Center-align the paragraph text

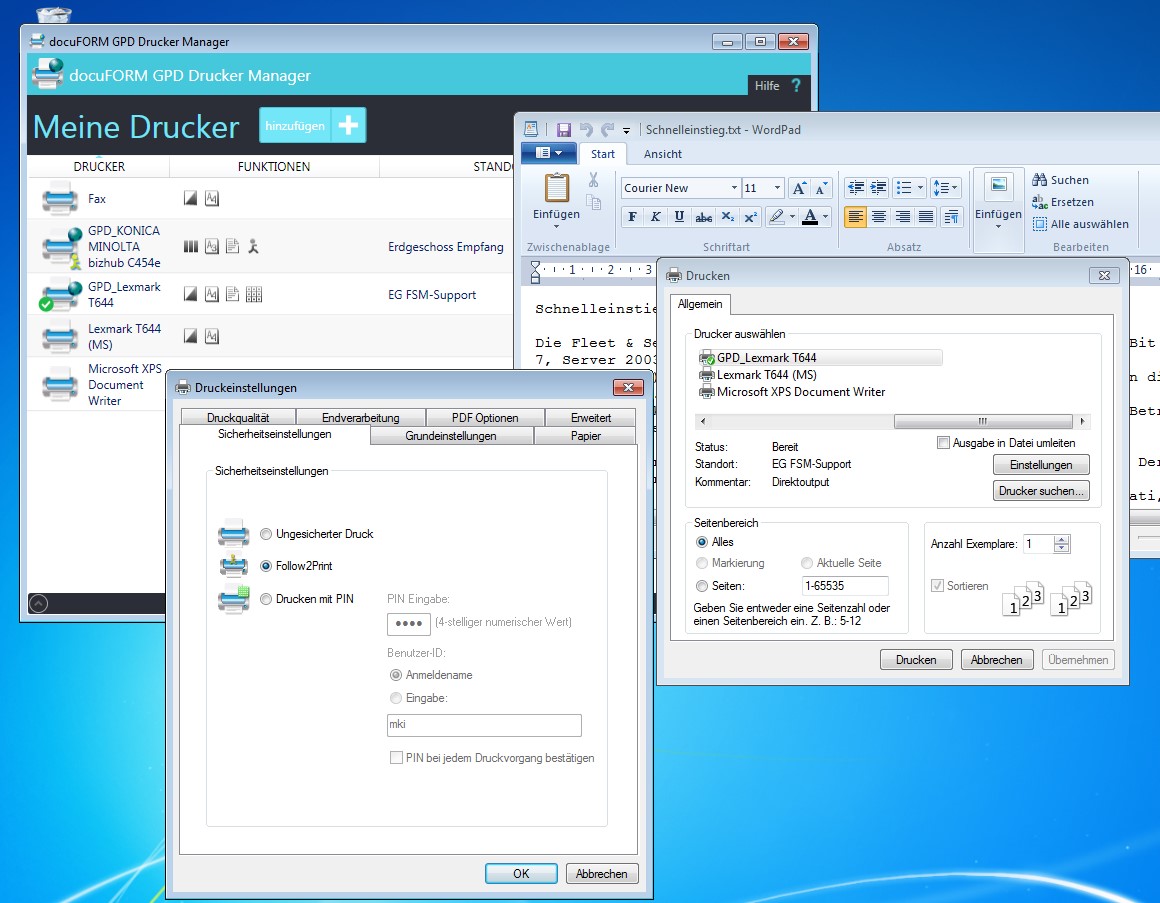(x=879, y=217)
